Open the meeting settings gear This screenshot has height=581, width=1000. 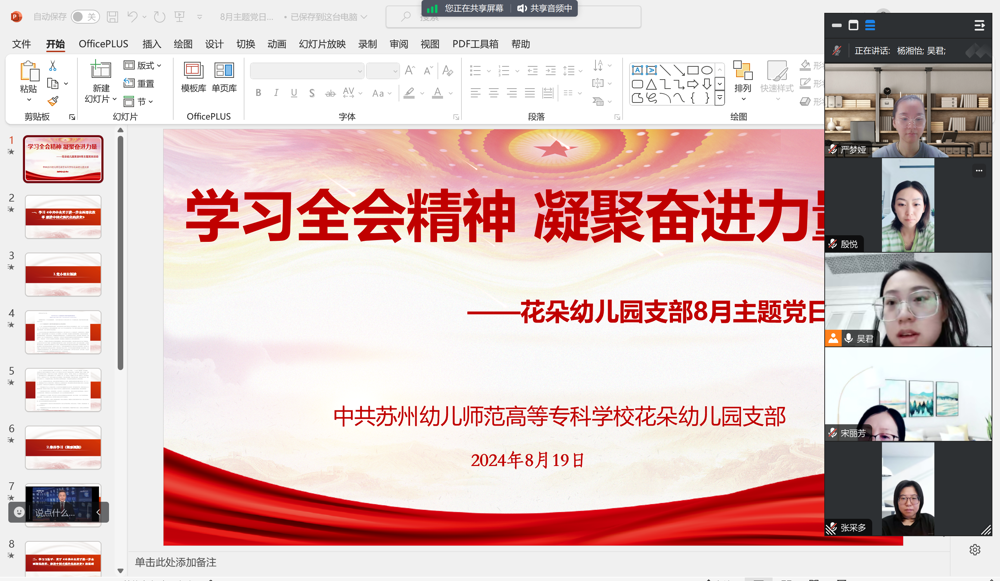pos(974,549)
